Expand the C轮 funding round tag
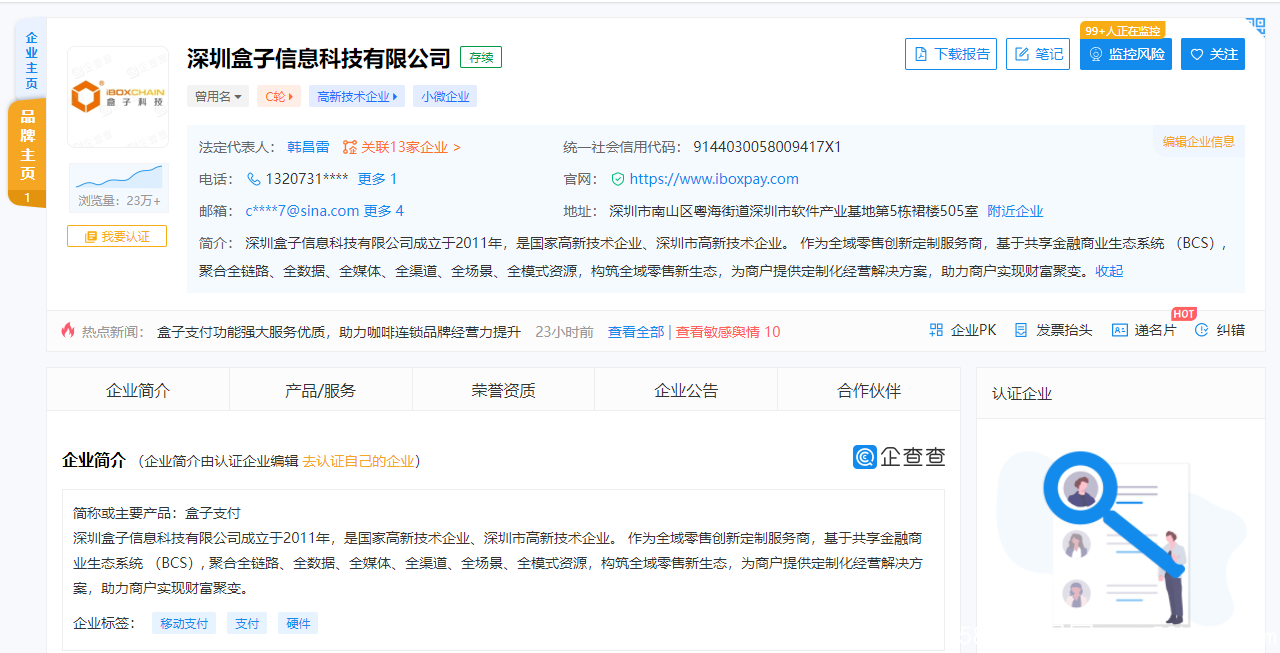The image size is (1280, 653). tap(278, 97)
